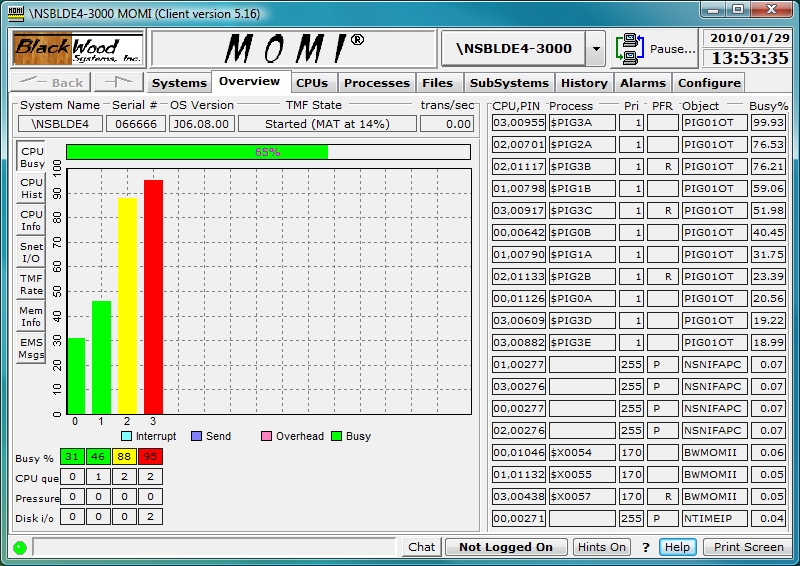Select the TMF Rate side tab
This screenshot has height=566, width=800.
coord(32,285)
